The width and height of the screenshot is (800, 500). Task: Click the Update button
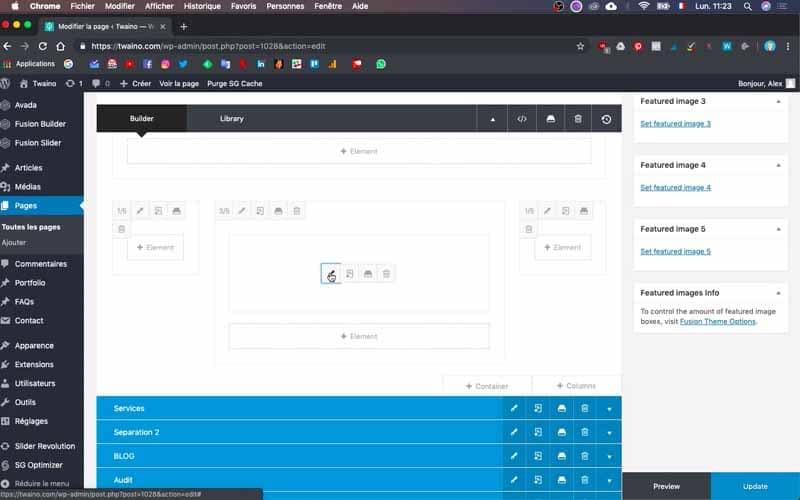point(755,486)
